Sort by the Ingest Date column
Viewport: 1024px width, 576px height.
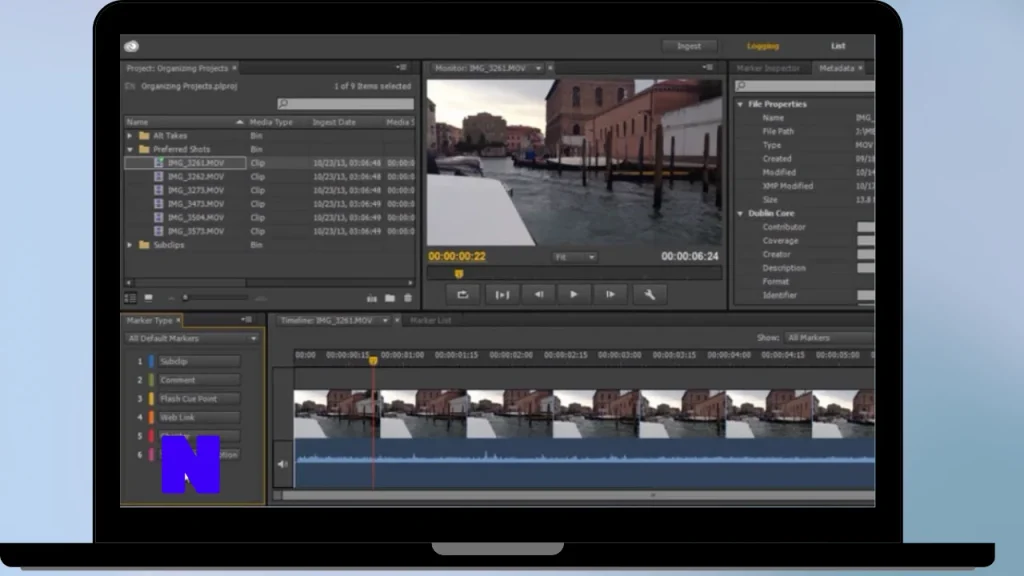click(334, 122)
